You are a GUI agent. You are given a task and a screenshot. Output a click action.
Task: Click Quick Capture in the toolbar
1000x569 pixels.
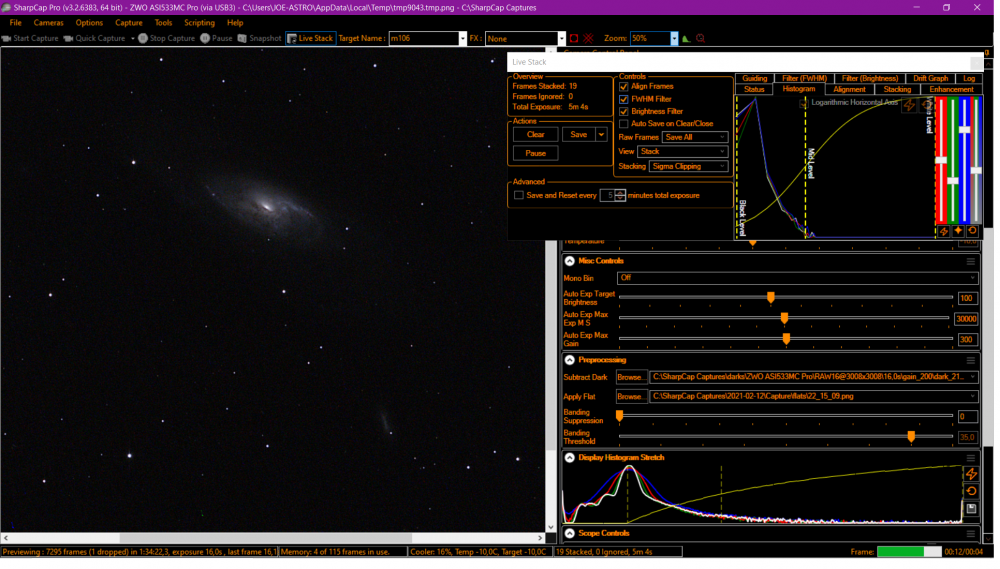click(x=94, y=38)
